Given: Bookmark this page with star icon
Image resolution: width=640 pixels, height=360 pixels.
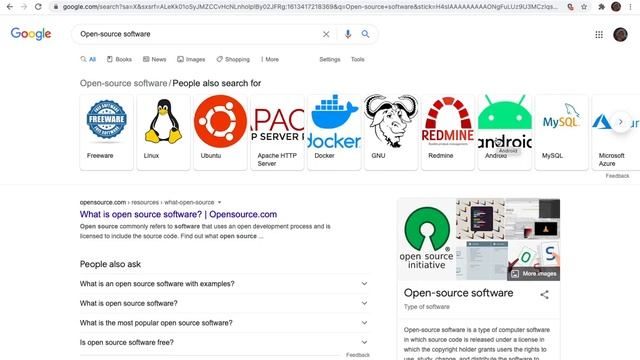Looking at the screenshot, I should (x=584, y=7).
